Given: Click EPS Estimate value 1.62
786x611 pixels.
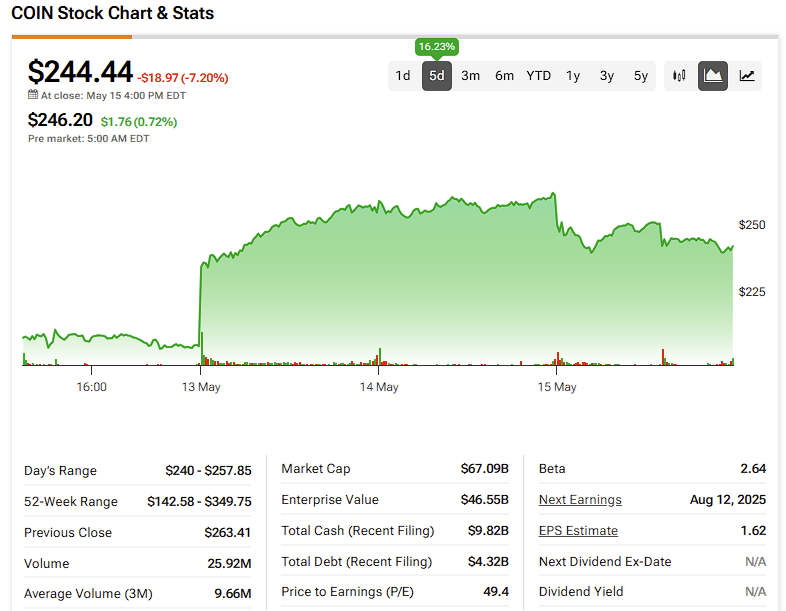Looking at the screenshot, I should 753,530.
